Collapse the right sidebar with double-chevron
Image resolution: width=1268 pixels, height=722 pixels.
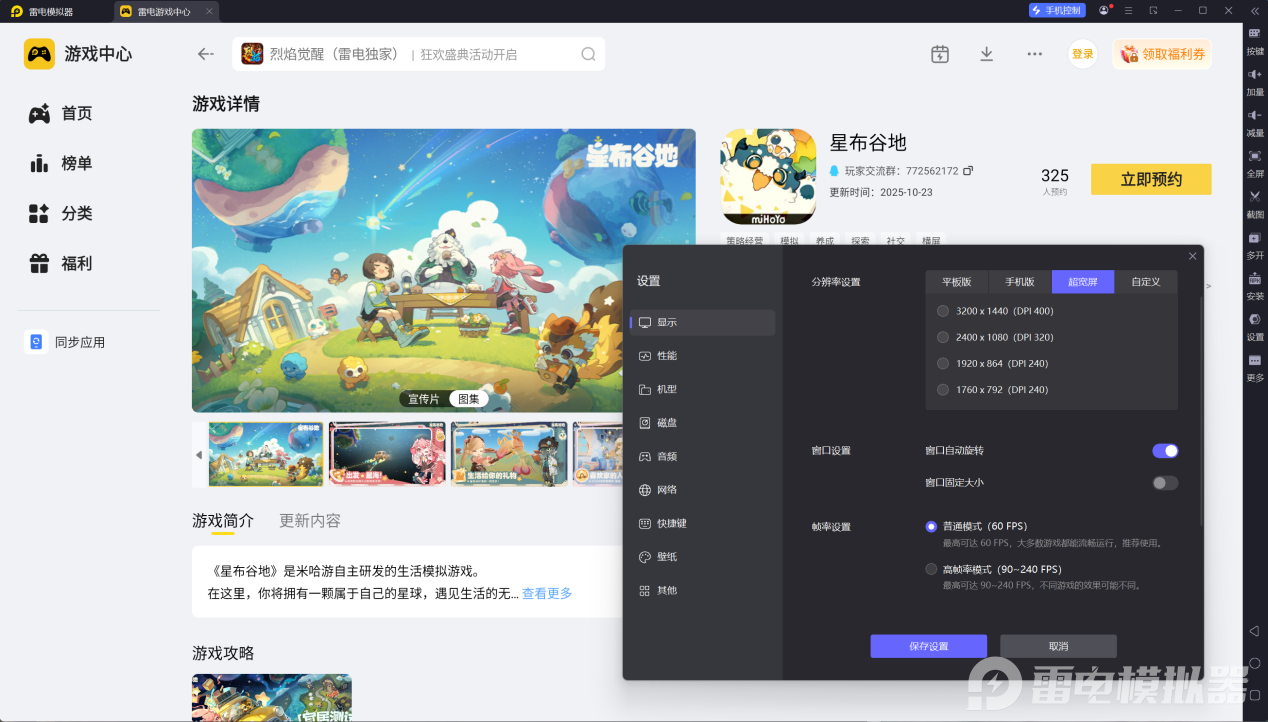(x=1254, y=11)
